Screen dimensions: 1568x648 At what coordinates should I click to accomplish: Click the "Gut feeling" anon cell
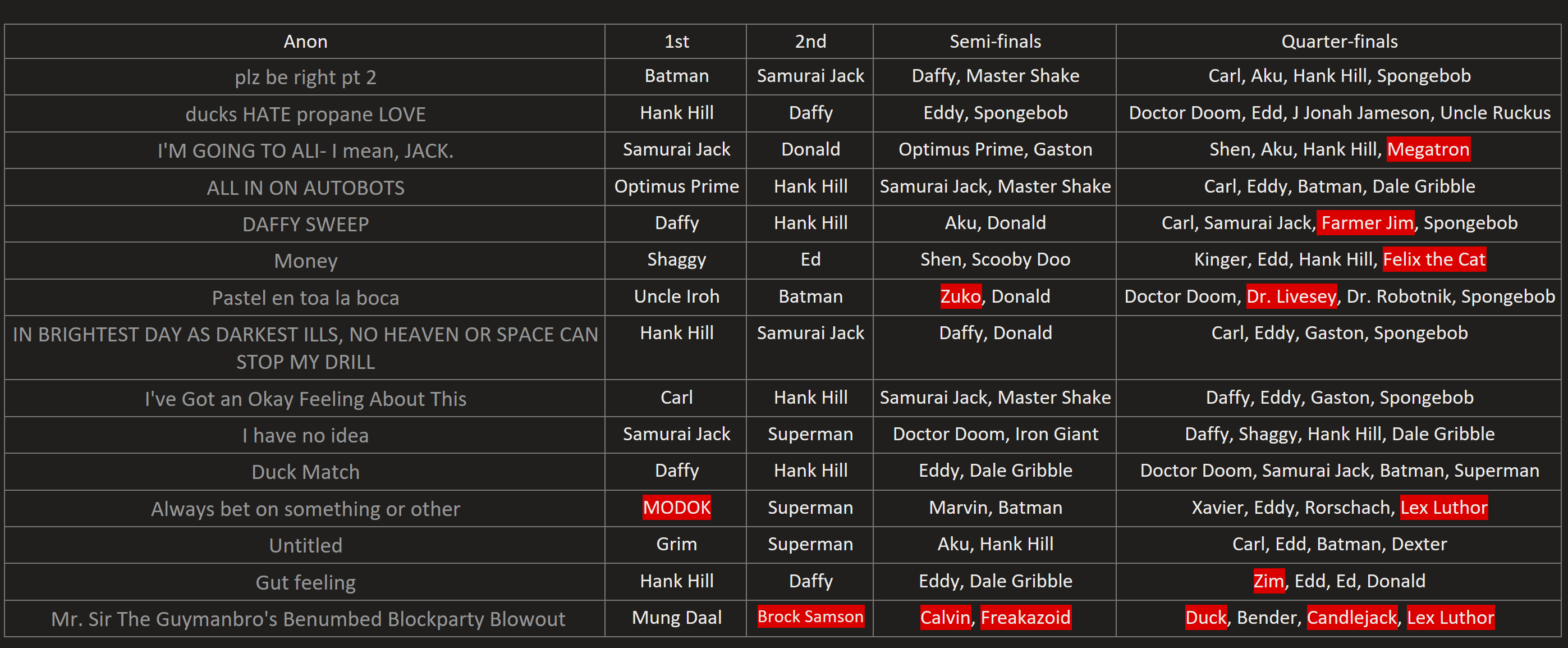pos(305,582)
